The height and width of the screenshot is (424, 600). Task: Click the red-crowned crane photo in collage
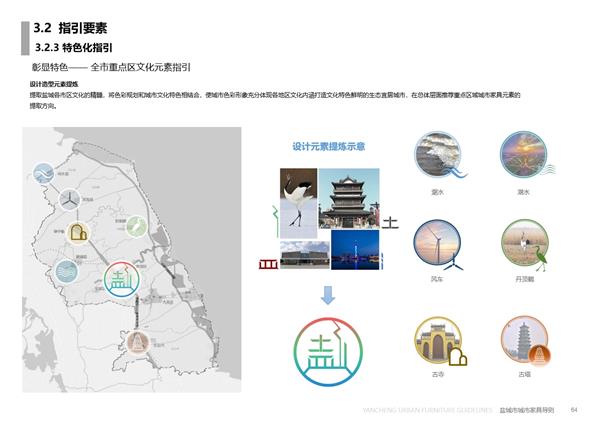point(298,202)
